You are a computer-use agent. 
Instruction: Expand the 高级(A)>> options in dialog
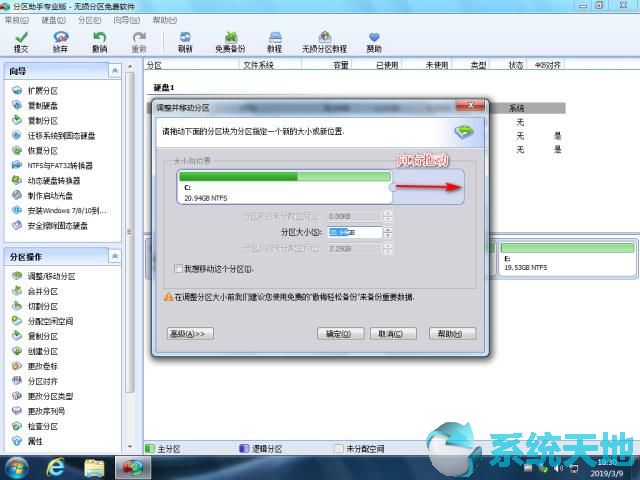pos(189,333)
